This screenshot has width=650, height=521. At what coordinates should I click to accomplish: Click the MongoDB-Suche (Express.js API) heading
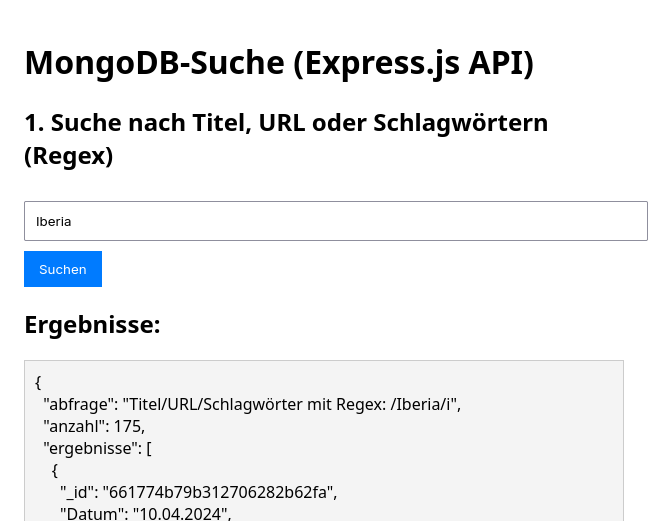(279, 63)
